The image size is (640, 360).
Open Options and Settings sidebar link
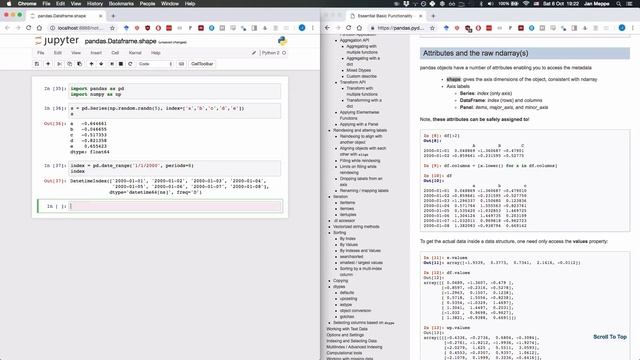[x=345, y=335]
